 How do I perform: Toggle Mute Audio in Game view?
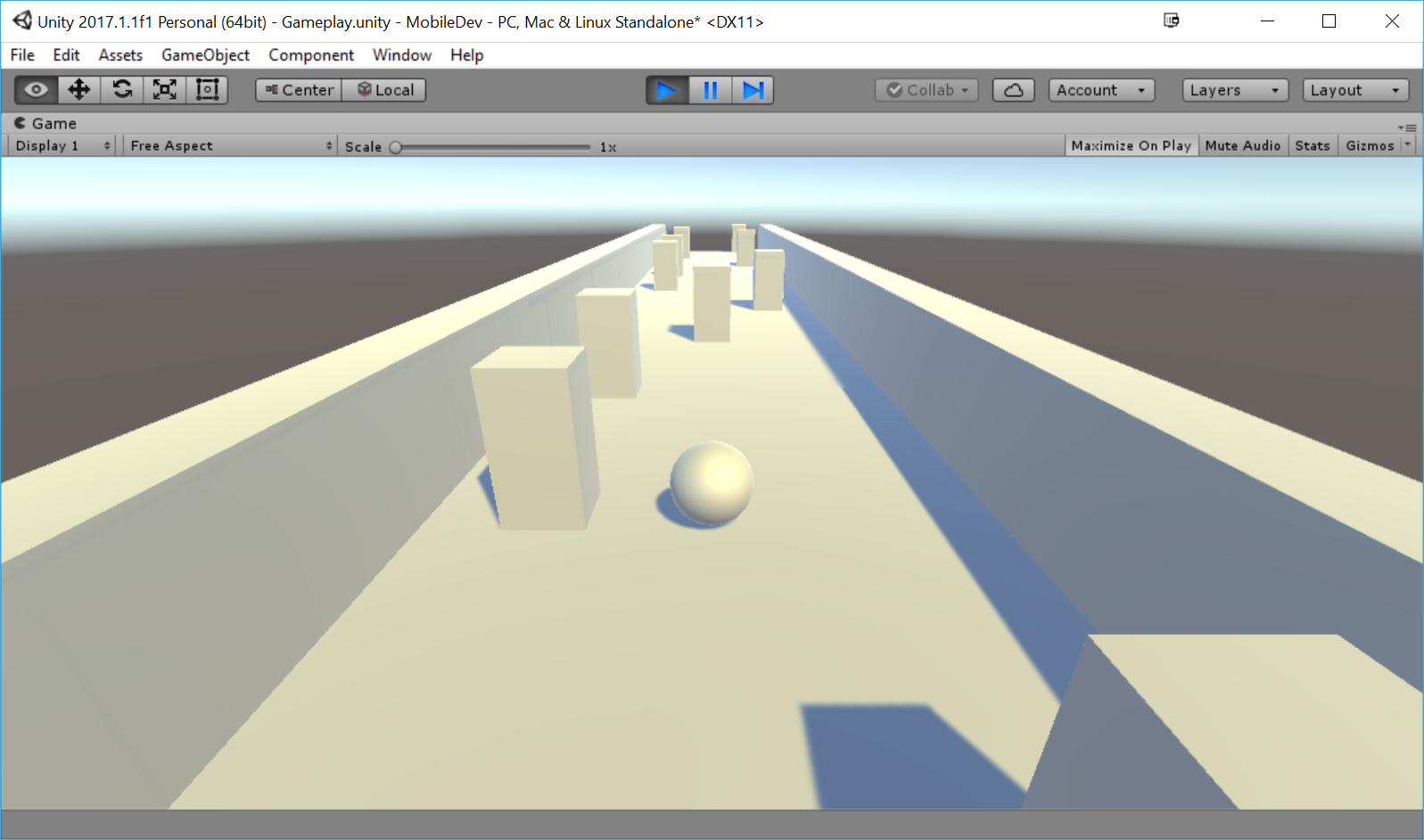1243,145
